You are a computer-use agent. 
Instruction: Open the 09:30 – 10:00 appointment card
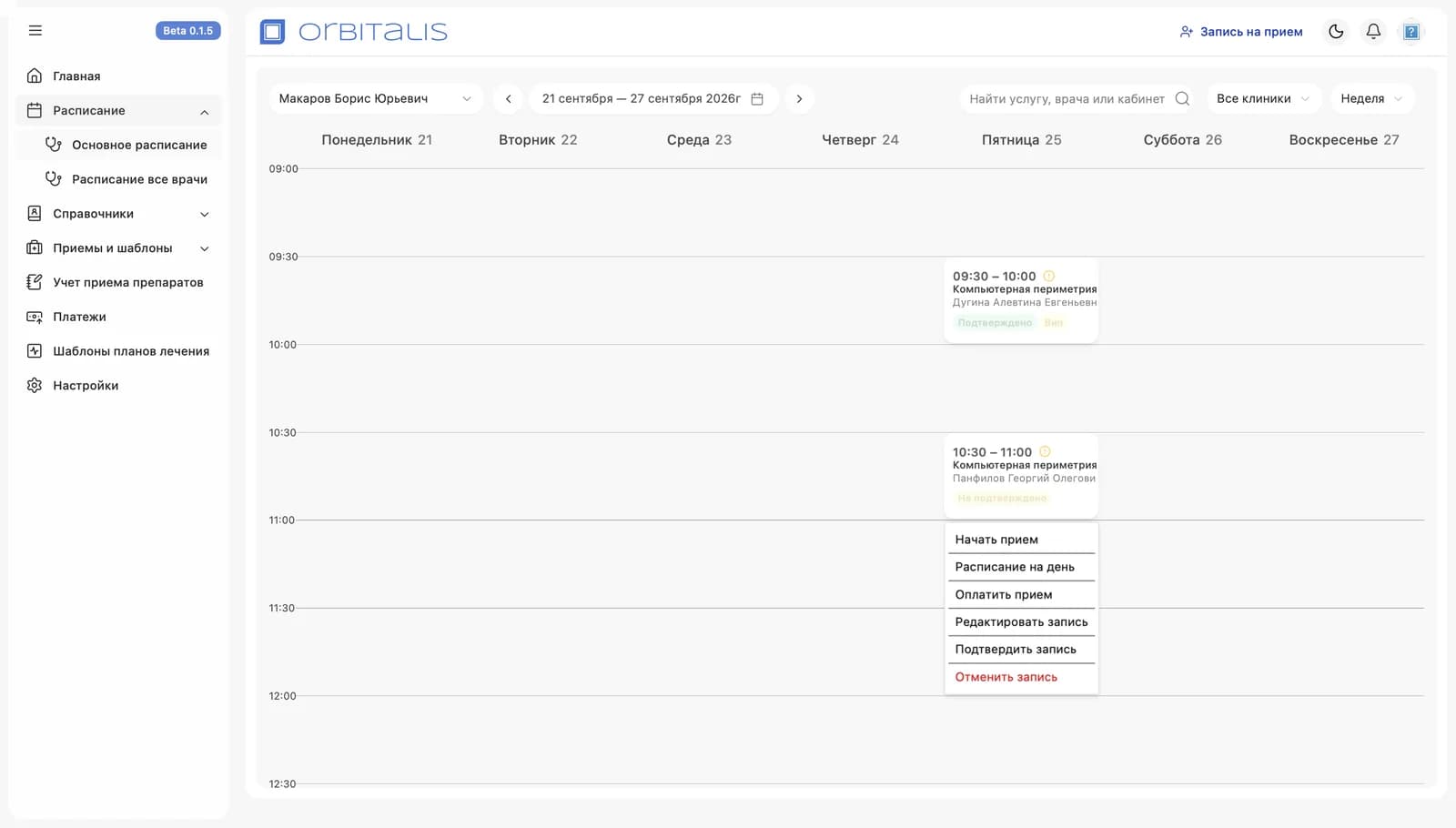pyautogui.click(x=1021, y=300)
